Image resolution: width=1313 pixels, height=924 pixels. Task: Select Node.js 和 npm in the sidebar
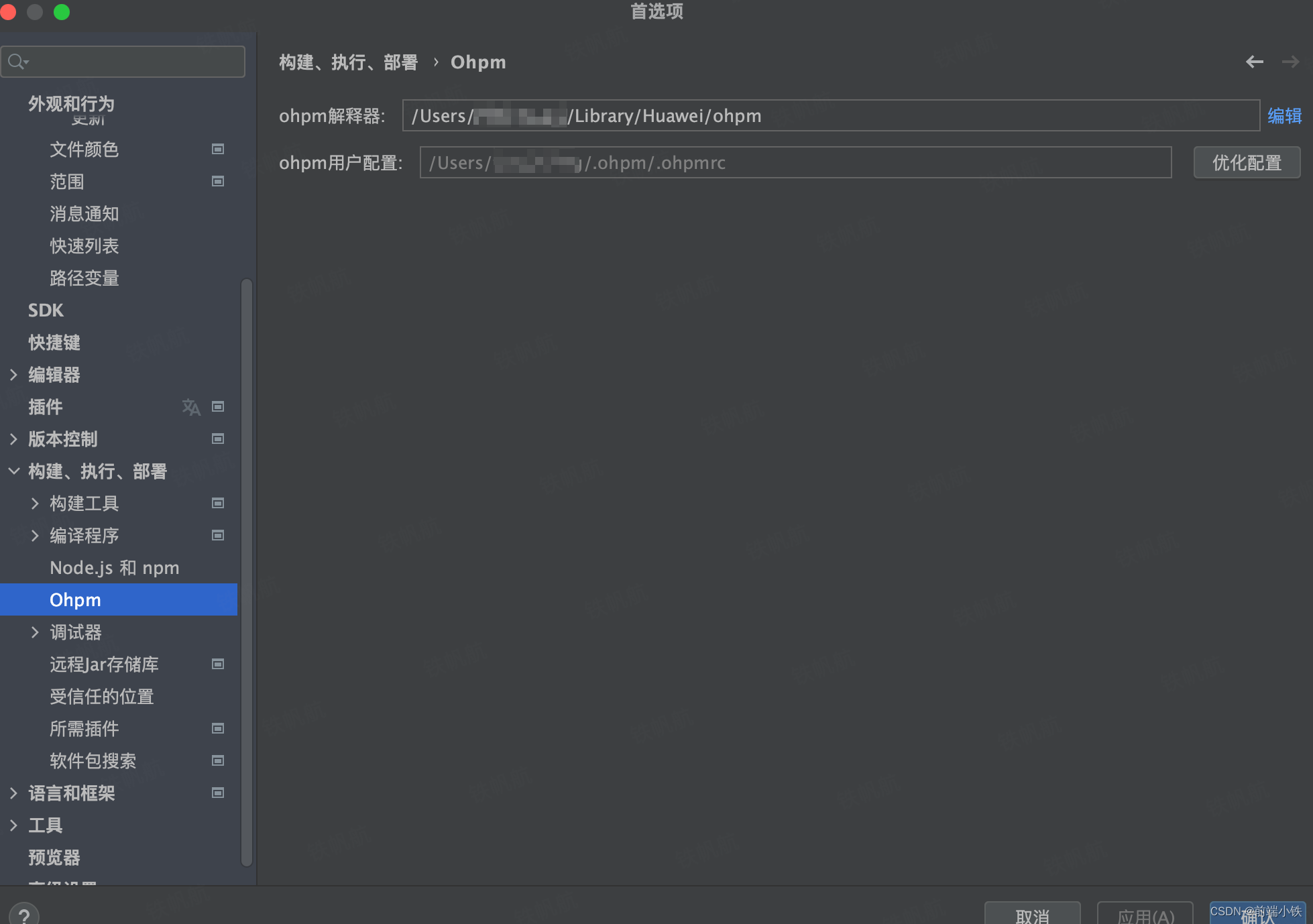pos(114,567)
